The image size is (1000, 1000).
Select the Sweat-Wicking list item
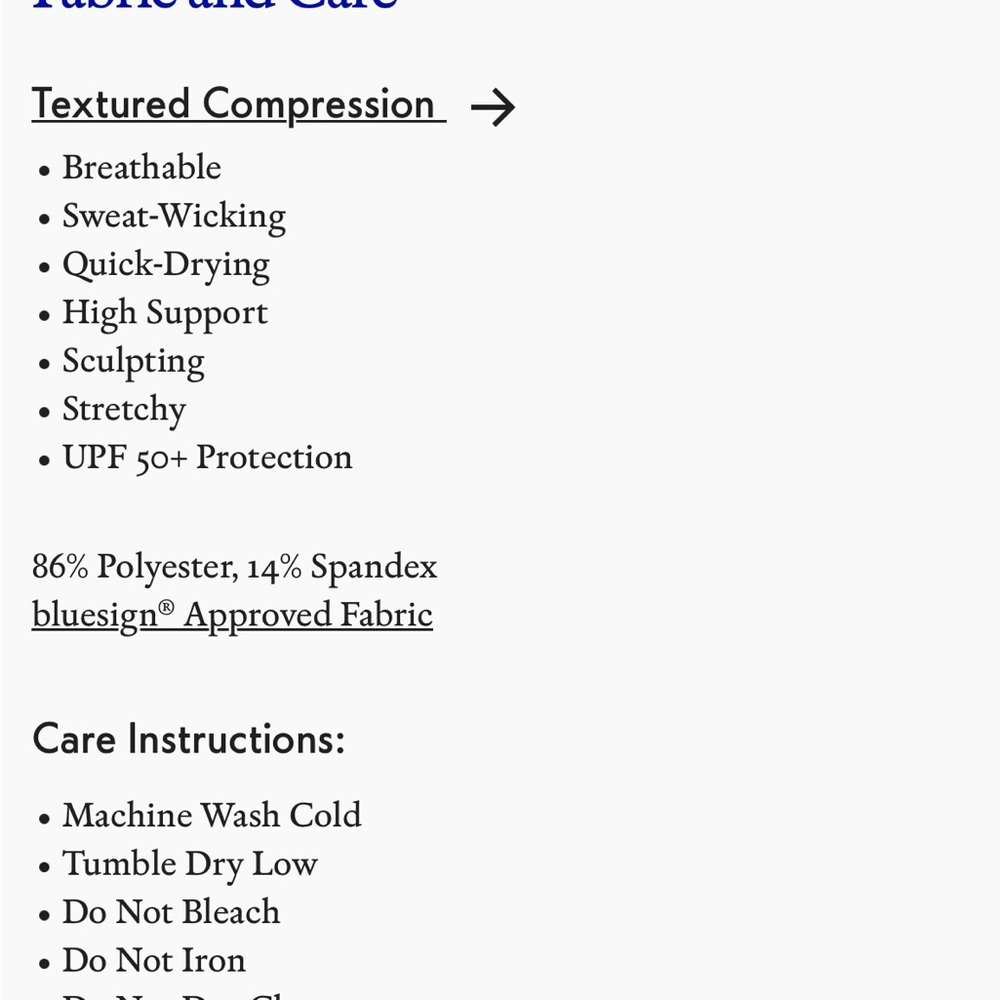click(x=174, y=217)
